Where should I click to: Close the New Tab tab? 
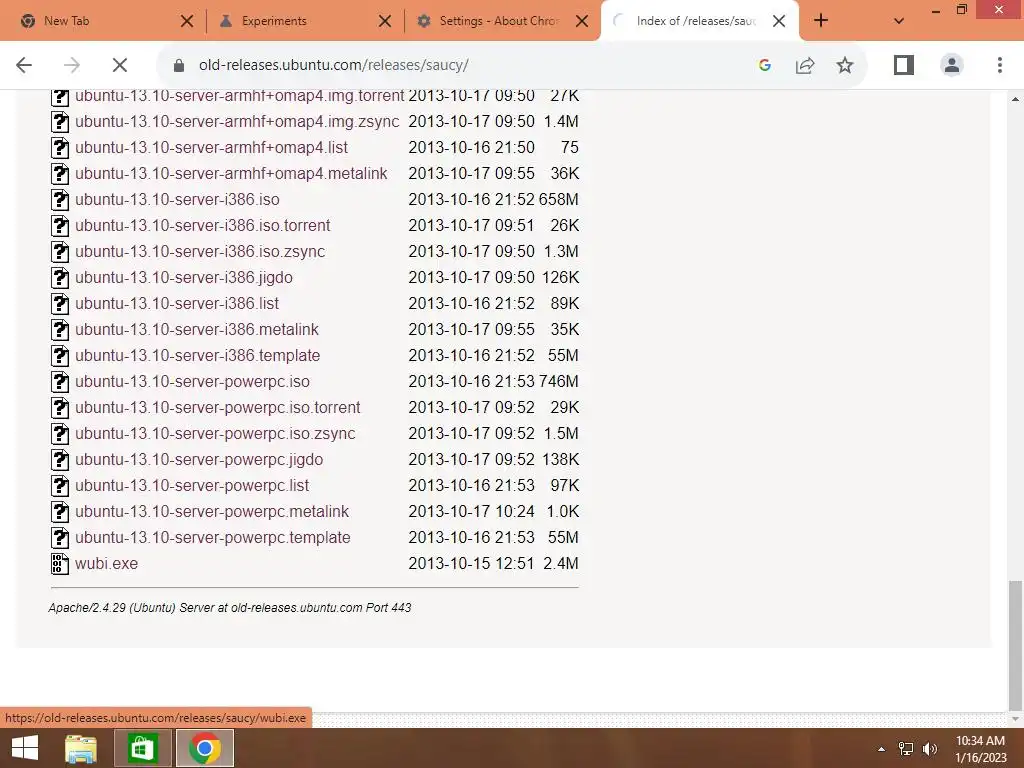(187, 21)
